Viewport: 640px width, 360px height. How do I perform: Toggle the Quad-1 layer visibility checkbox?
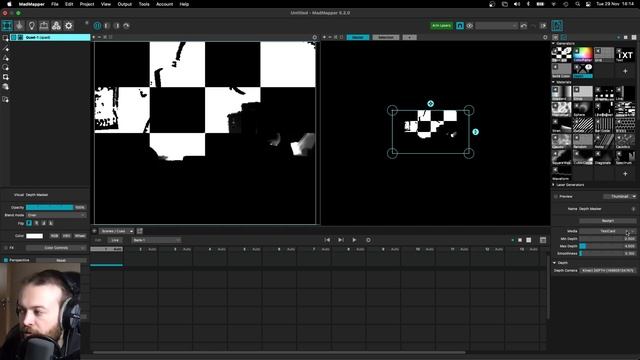click(13, 37)
